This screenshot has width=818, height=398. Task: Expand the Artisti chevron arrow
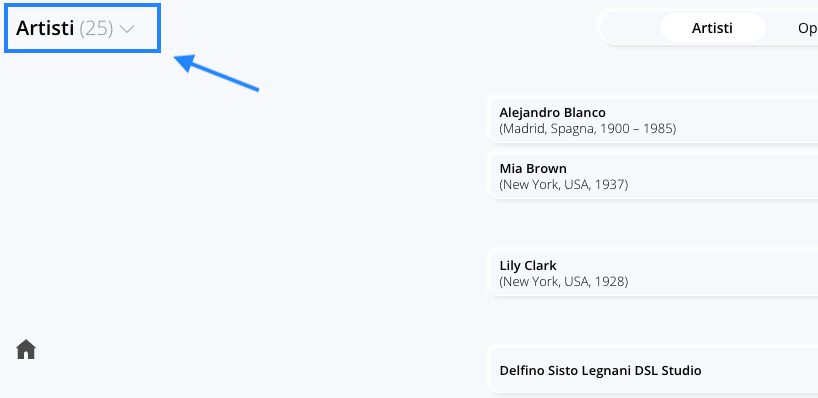point(127,29)
